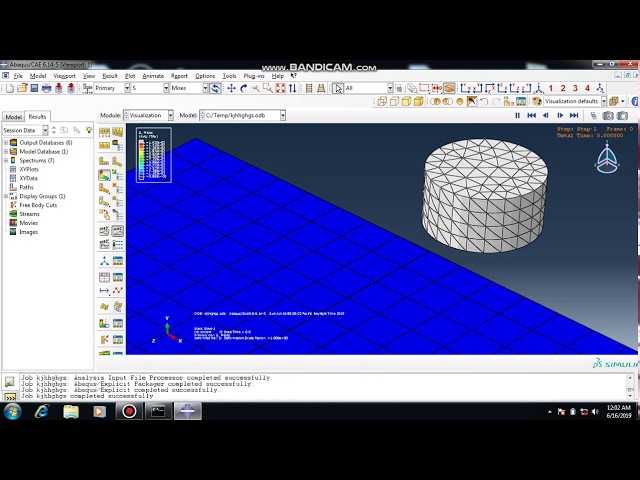
Task: Open the File menu
Action: coord(18,76)
